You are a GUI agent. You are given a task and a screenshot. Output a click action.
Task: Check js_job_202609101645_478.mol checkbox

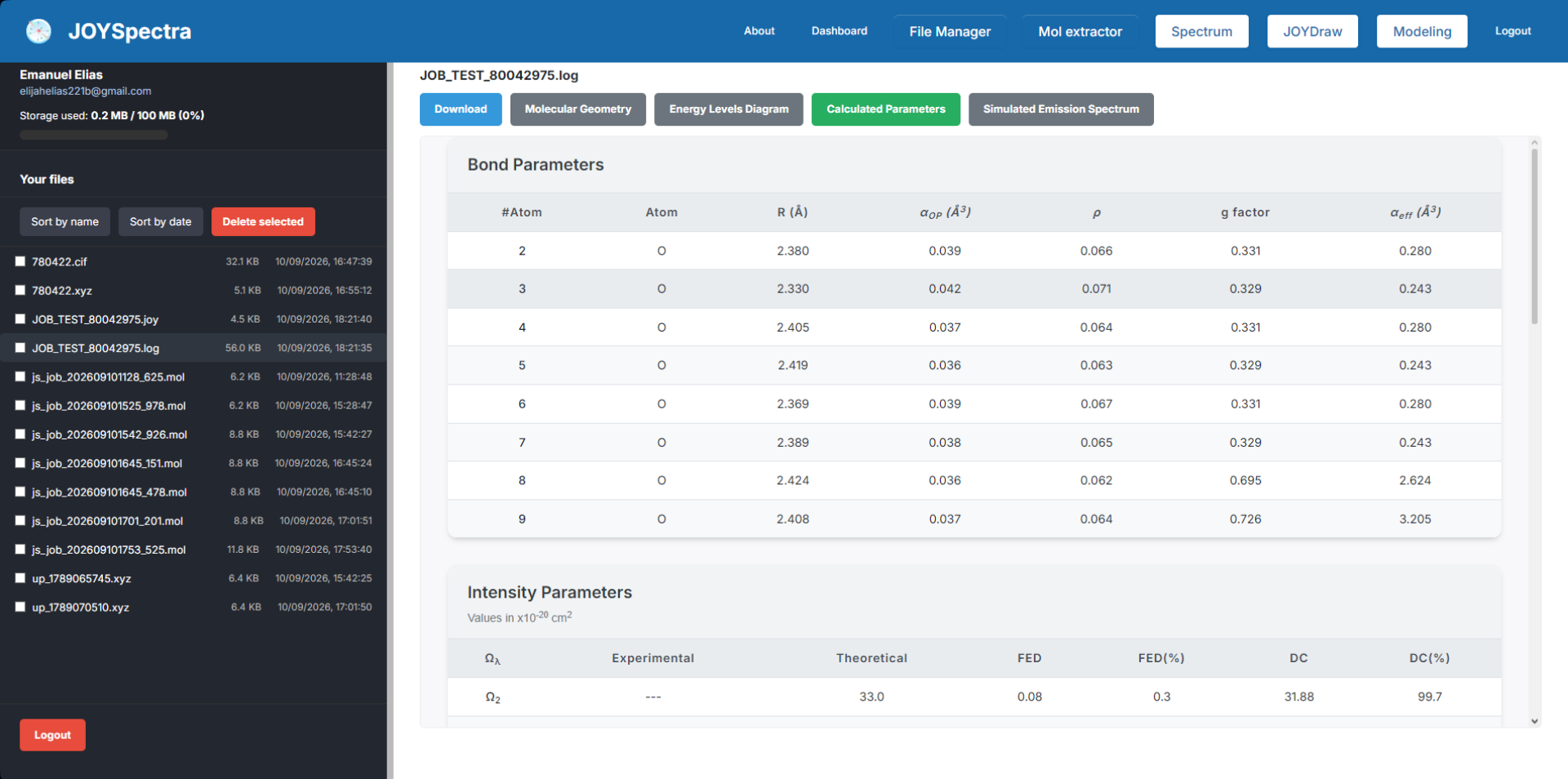(x=20, y=492)
